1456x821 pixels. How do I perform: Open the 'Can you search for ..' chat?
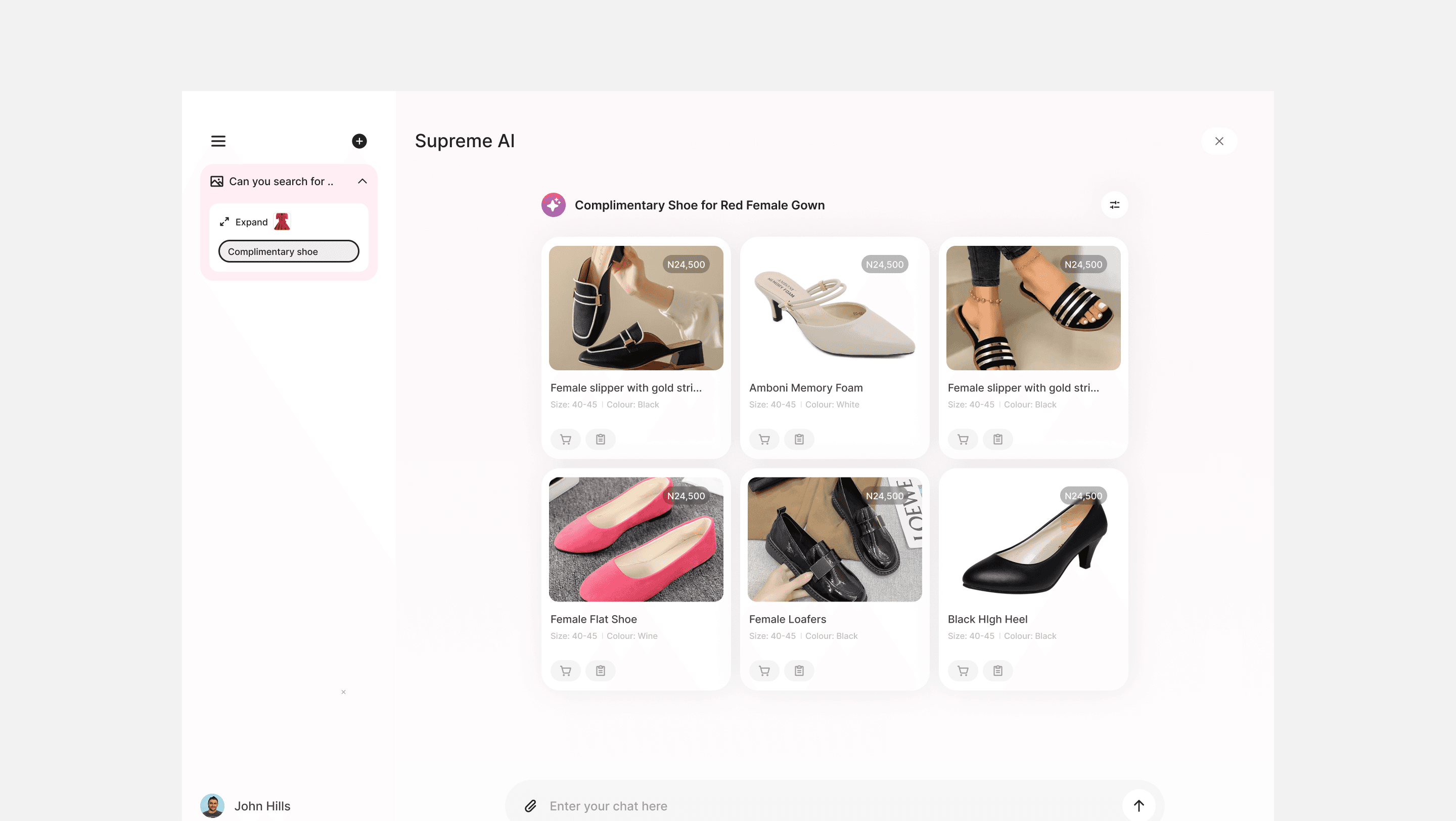pos(281,182)
